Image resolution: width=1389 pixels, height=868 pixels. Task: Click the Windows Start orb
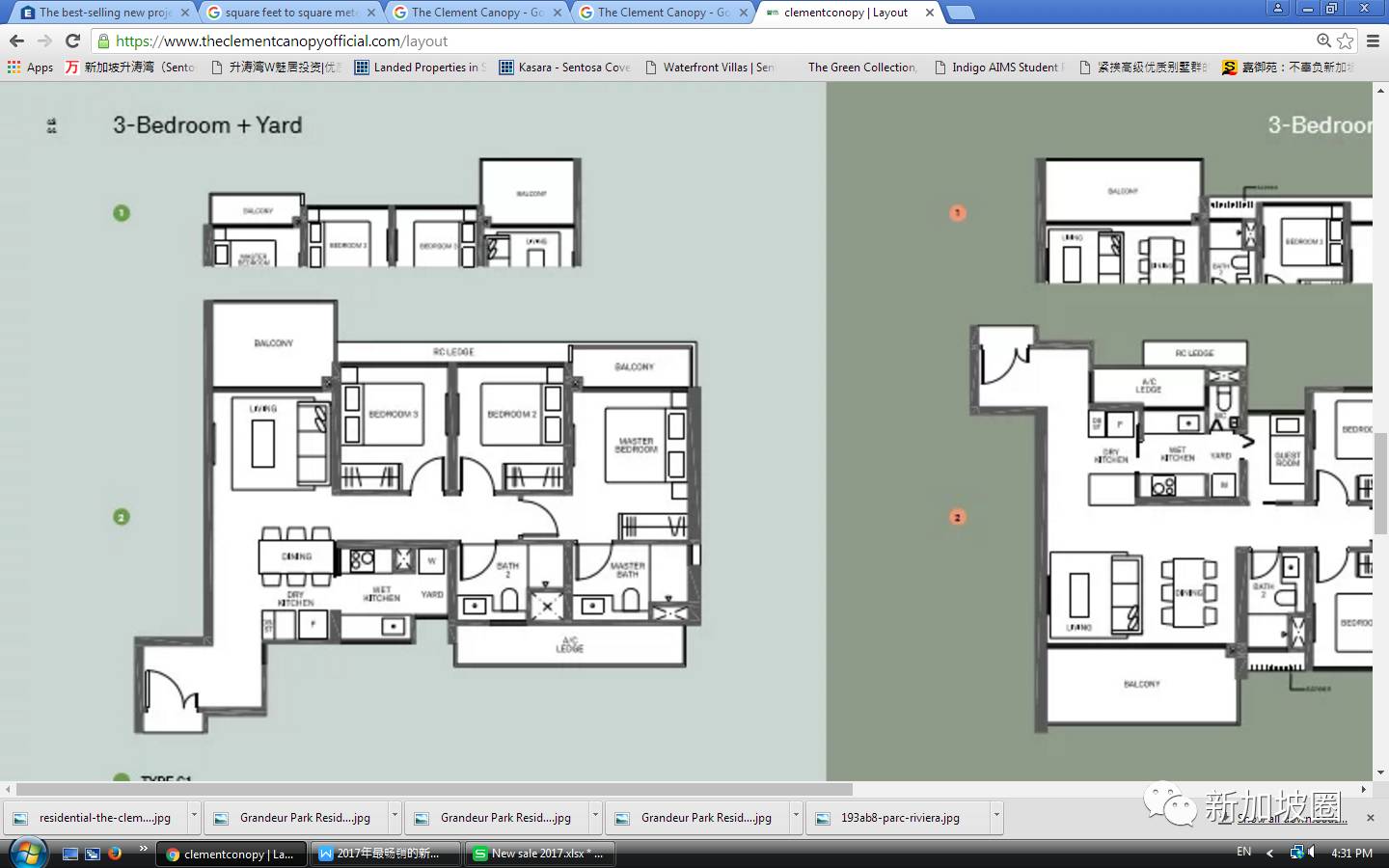[x=28, y=853]
